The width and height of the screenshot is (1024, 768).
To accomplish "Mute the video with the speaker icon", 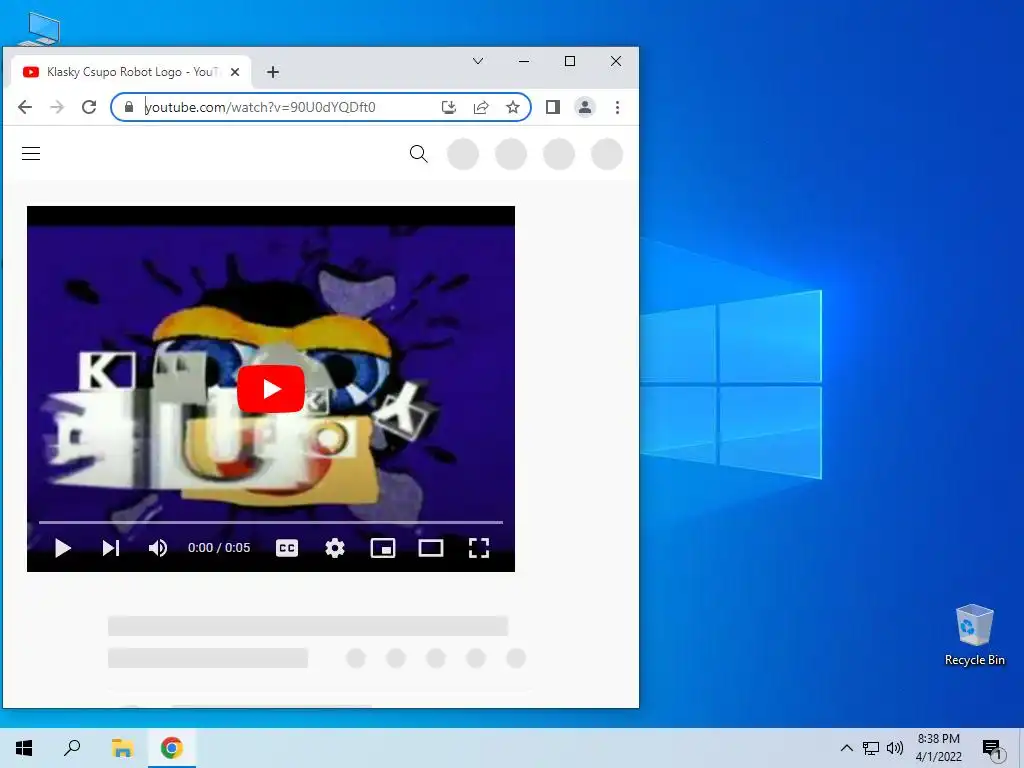I will tap(158, 548).
